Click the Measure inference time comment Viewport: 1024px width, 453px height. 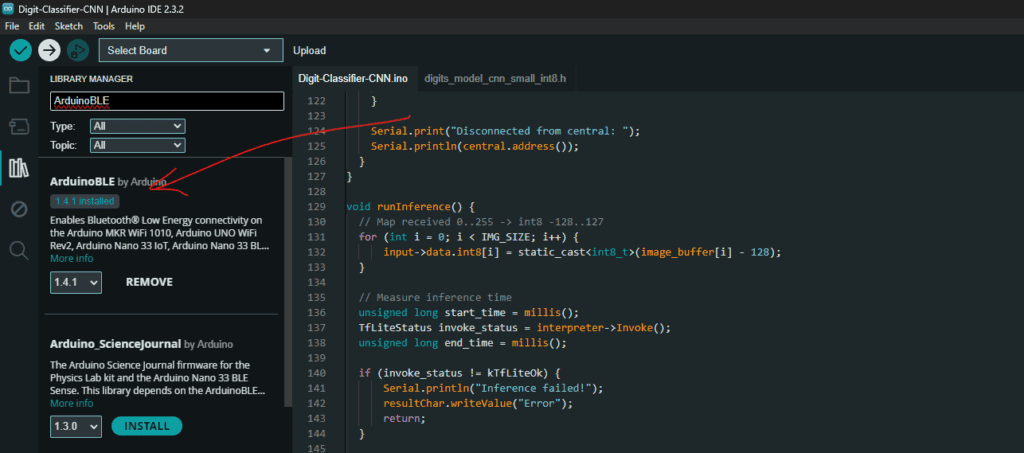click(x=435, y=297)
